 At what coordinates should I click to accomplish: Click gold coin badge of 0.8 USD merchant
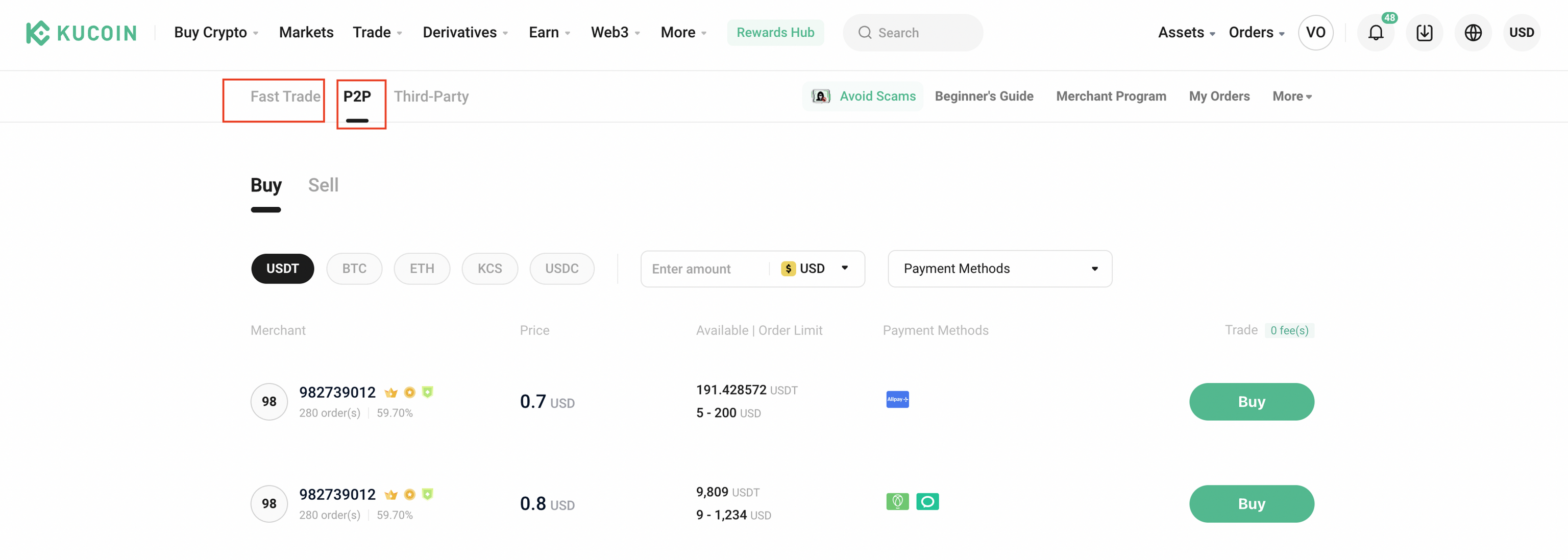coord(410,495)
